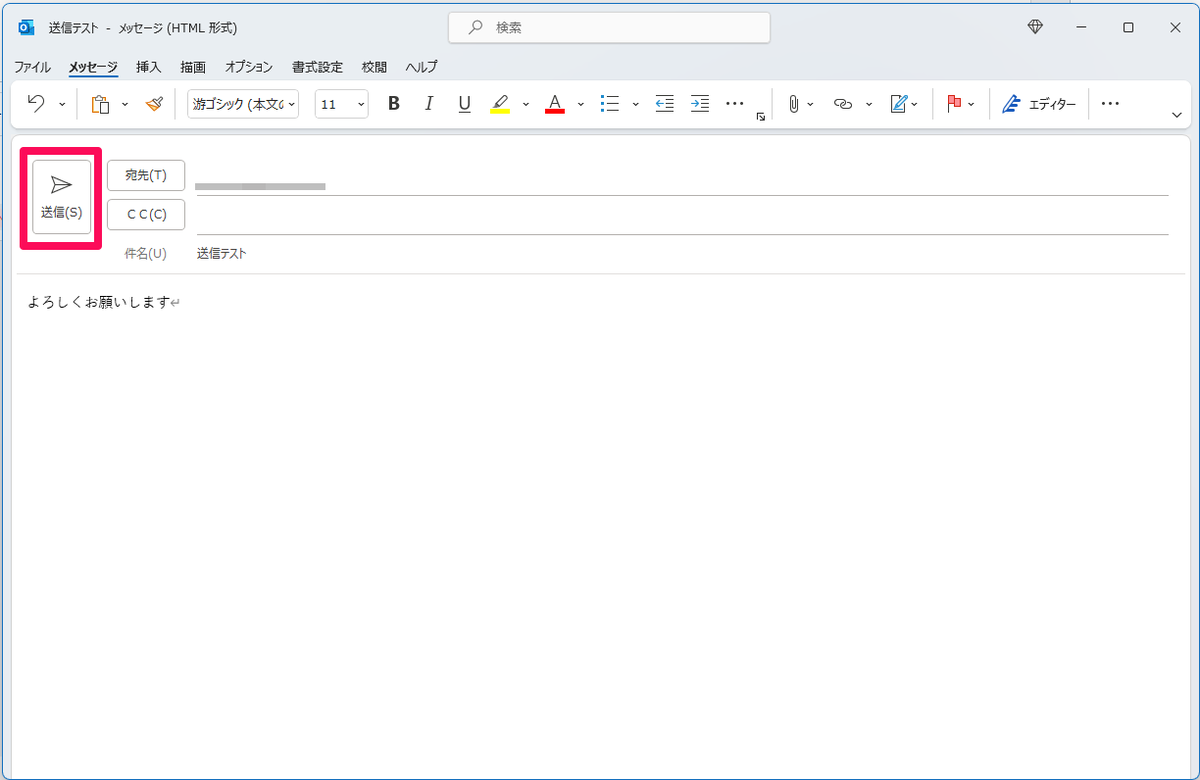This screenshot has width=1200, height=780.
Task: Click the body text よろしくお願いします
Action: (x=100, y=302)
